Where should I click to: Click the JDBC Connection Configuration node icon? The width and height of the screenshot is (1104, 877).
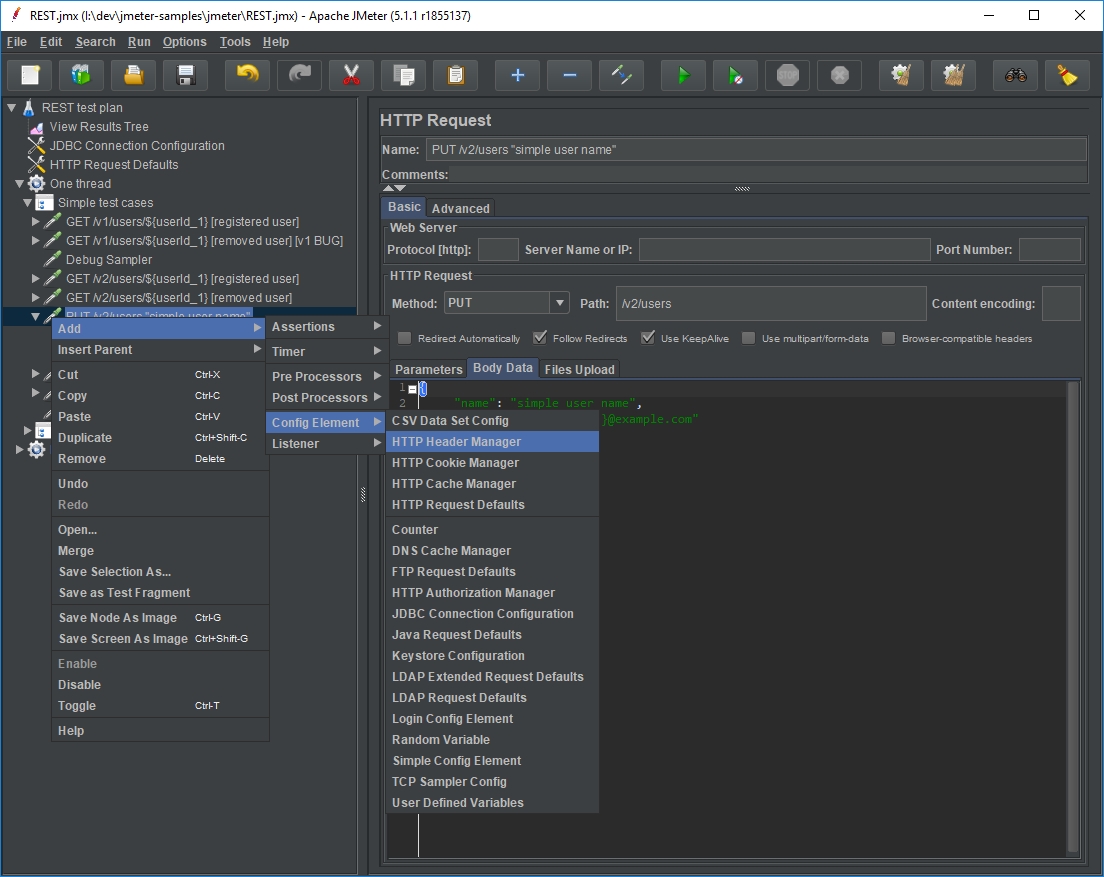tap(37, 146)
